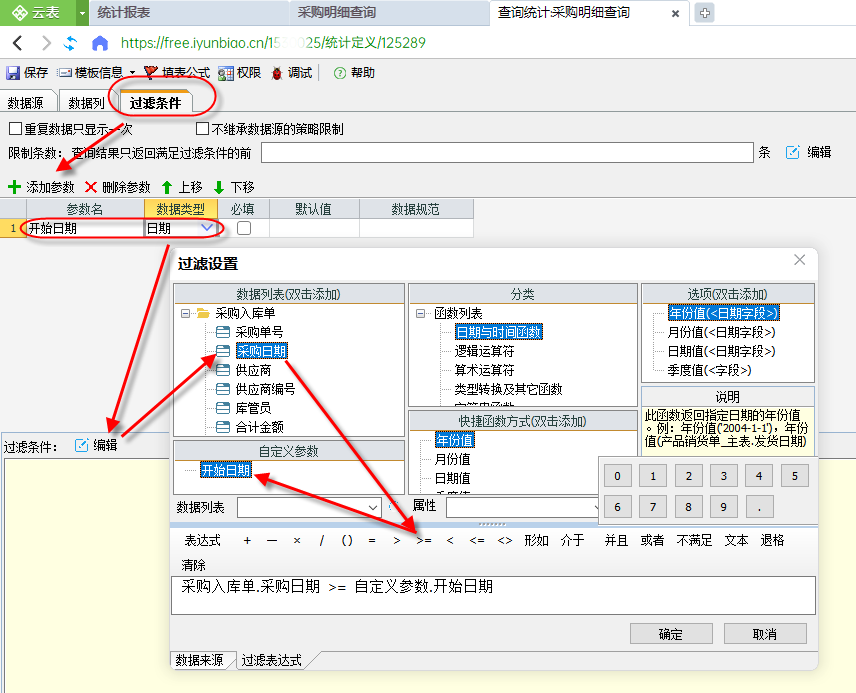Screen dimensions: 856x693
Task: Close the 过滤设置 dialog
Action: tap(799, 260)
